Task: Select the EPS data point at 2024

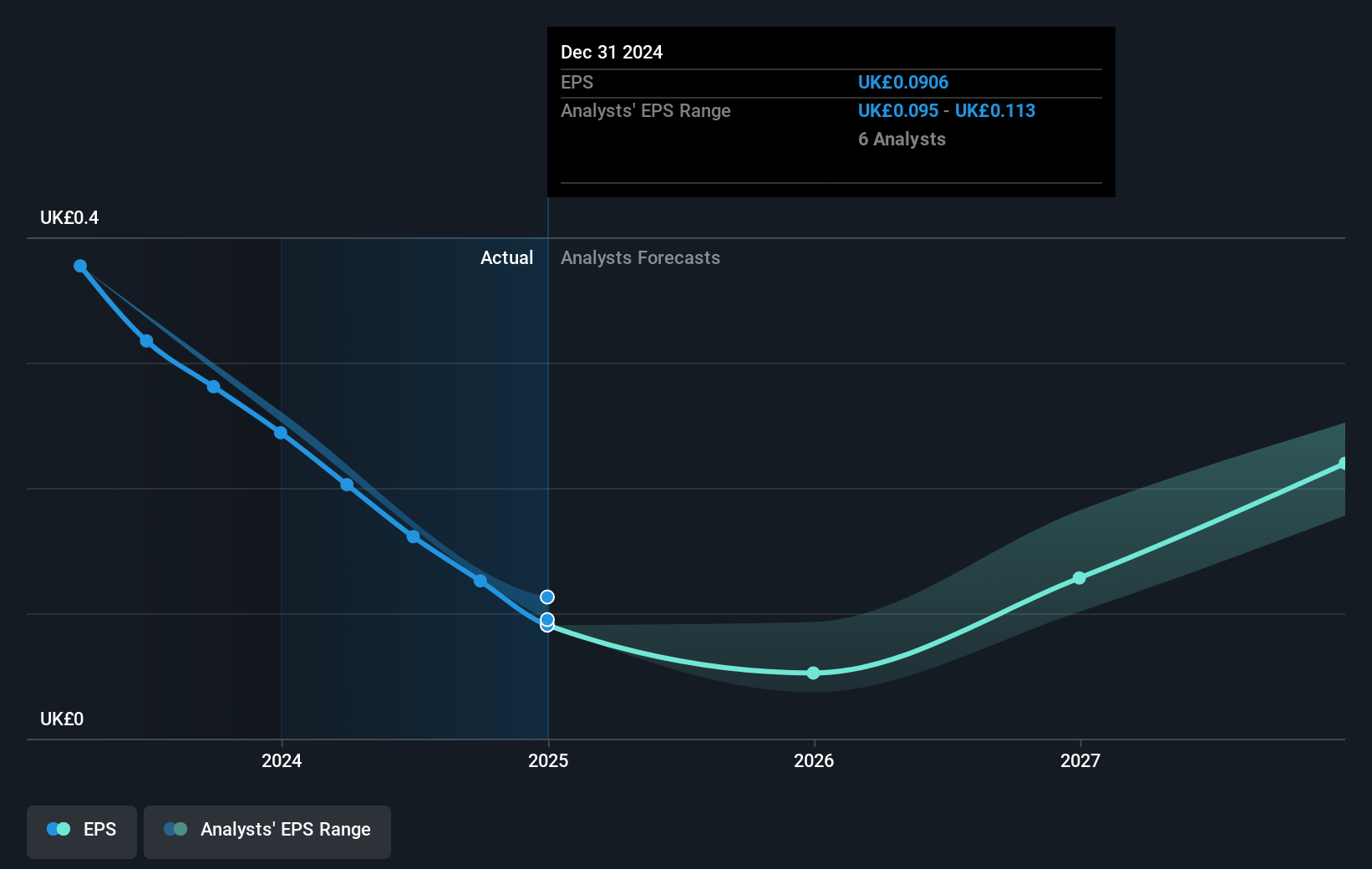Action: 281,433
